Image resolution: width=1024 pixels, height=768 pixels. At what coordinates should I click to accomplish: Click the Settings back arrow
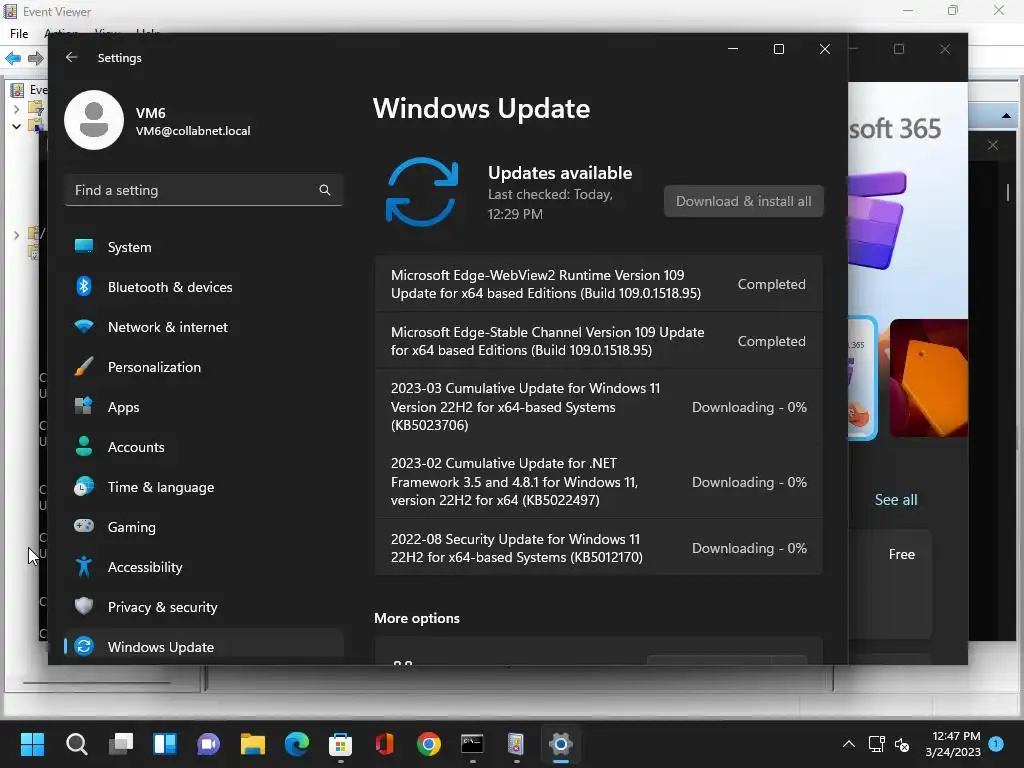click(x=71, y=57)
